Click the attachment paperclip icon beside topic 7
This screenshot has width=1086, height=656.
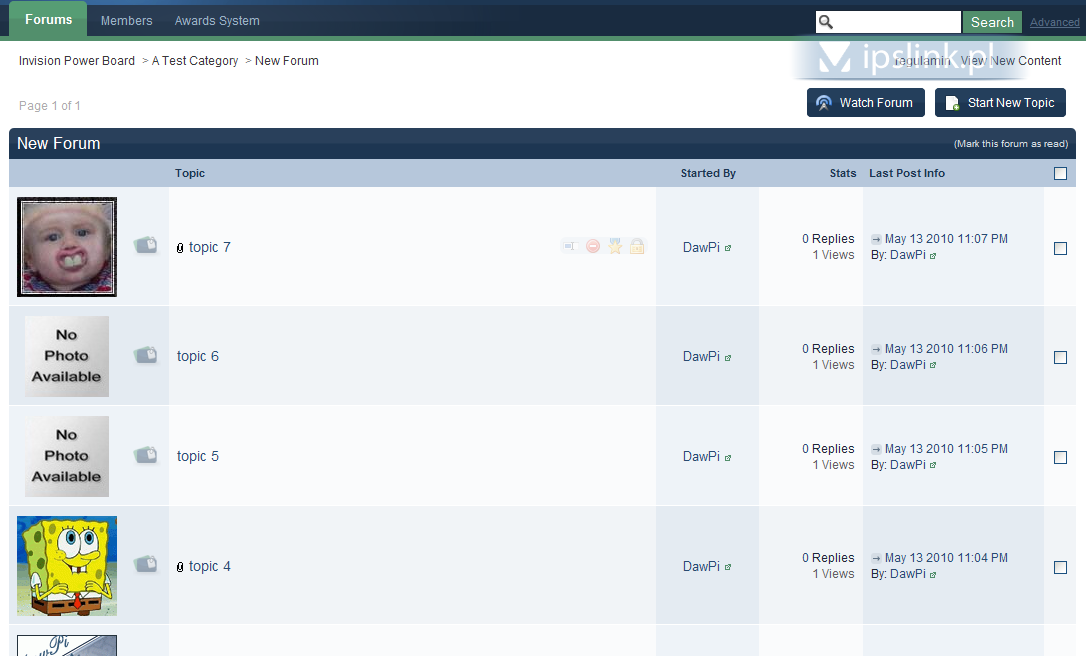(180, 248)
